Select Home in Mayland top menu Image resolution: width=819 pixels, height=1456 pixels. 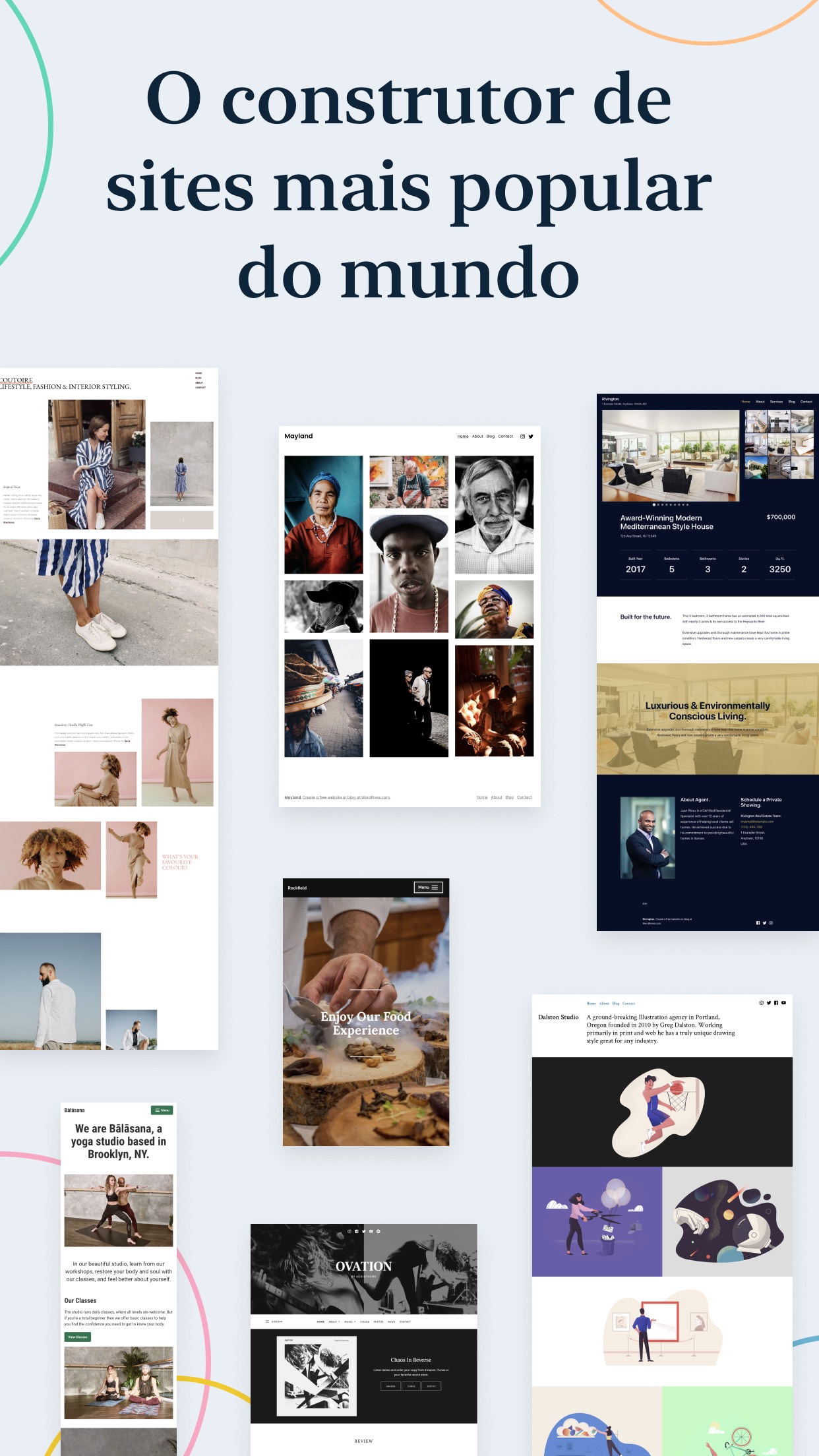(463, 437)
